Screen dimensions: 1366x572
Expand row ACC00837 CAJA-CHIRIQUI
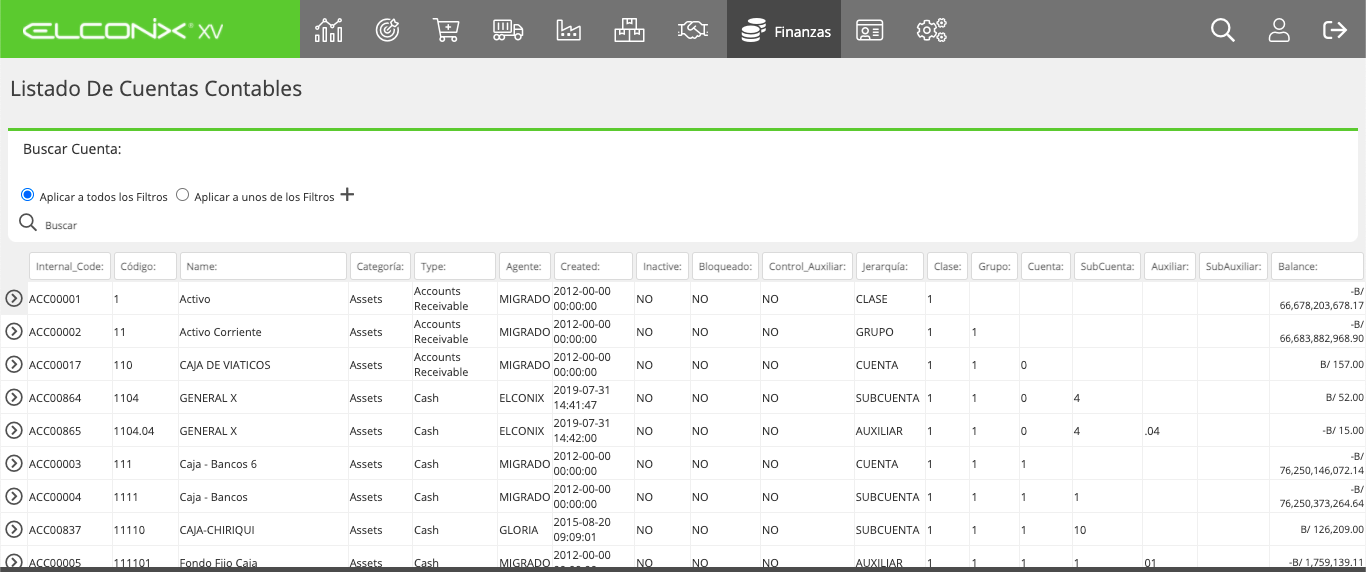pyautogui.click(x=14, y=529)
